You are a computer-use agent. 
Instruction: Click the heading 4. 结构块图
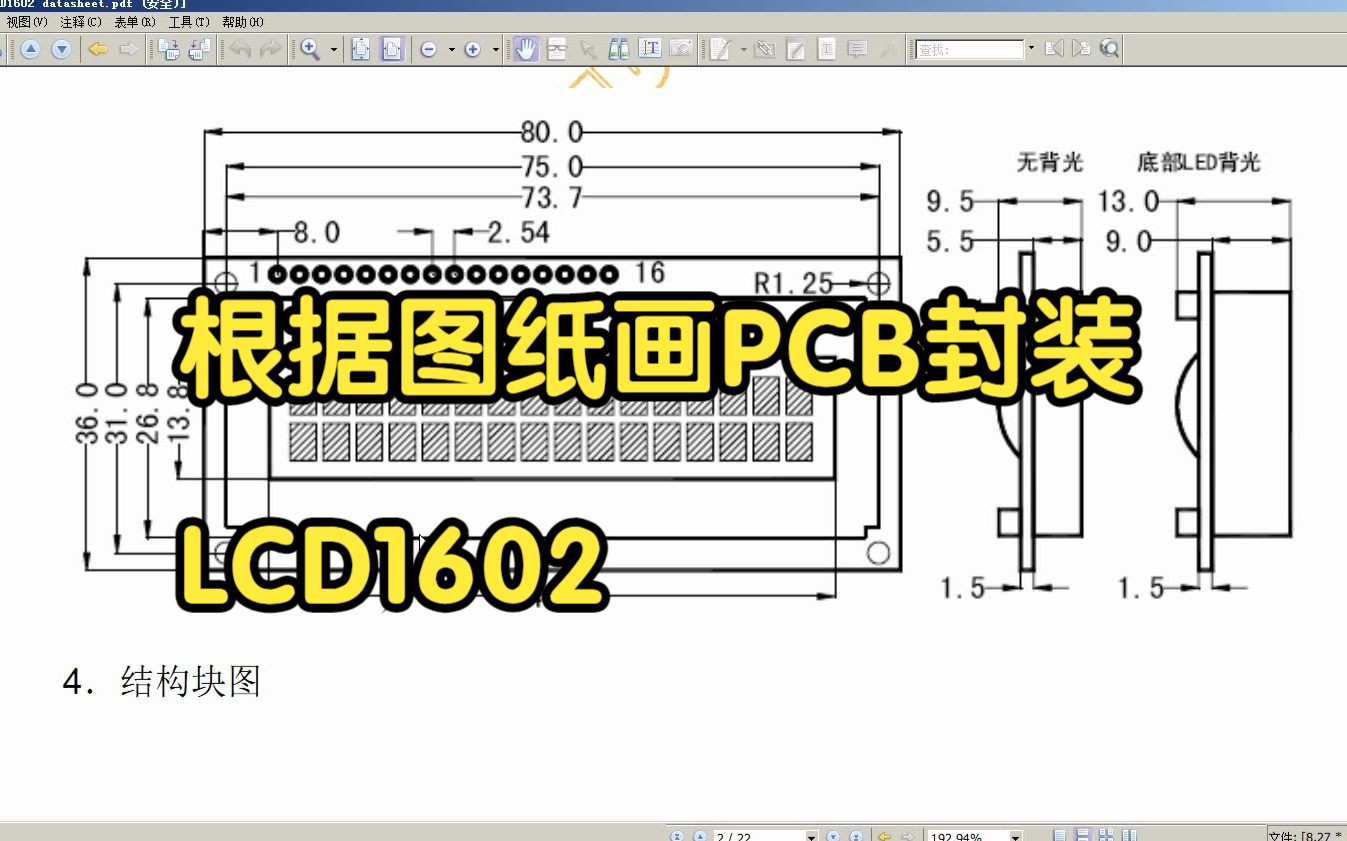tap(162, 682)
